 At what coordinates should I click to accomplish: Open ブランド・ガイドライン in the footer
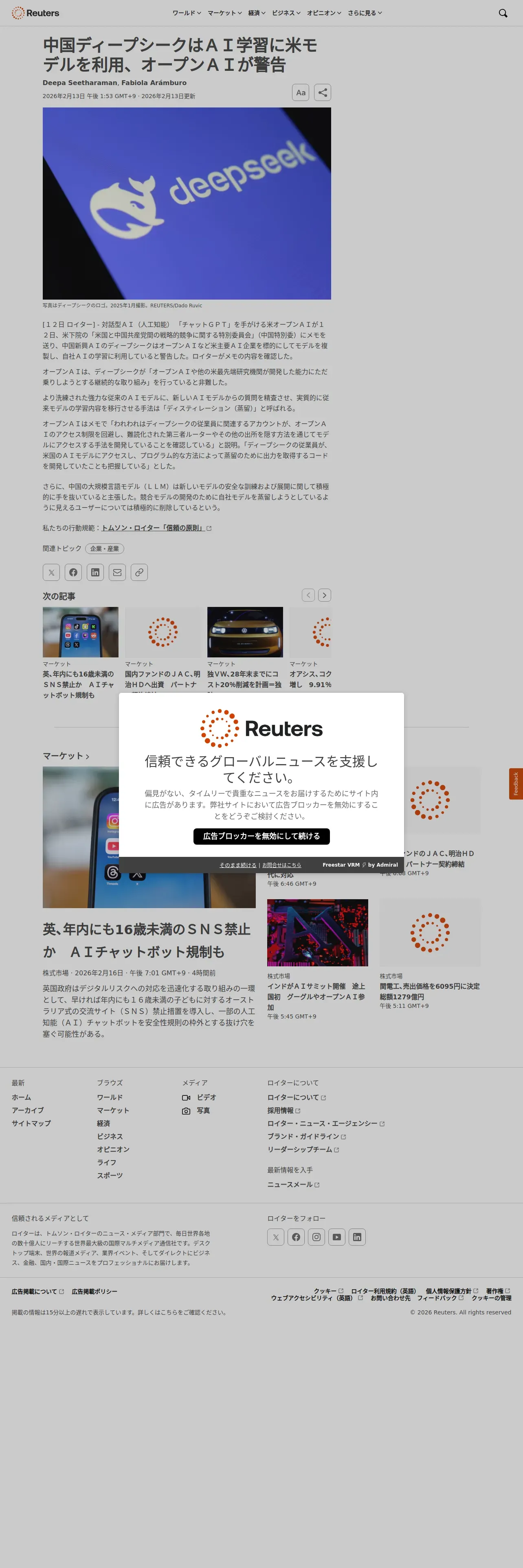coord(306,1137)
